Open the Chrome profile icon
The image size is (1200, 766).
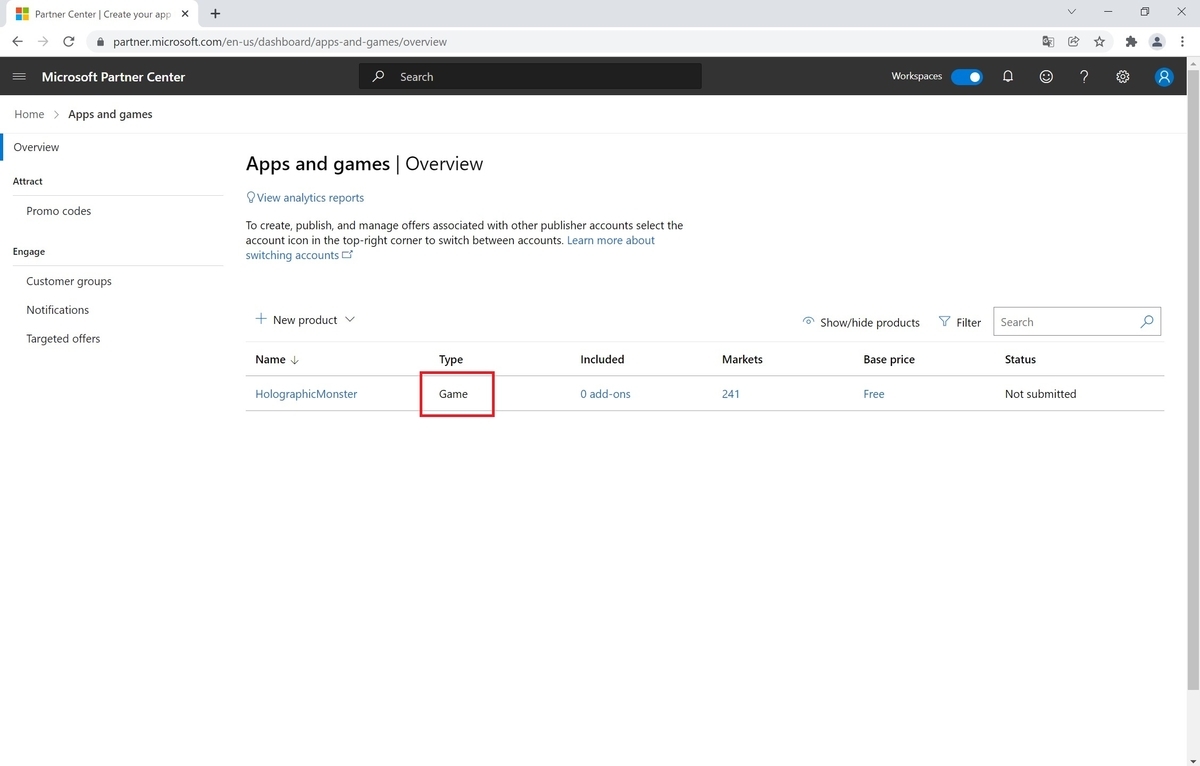click(x=1157, y=42)
